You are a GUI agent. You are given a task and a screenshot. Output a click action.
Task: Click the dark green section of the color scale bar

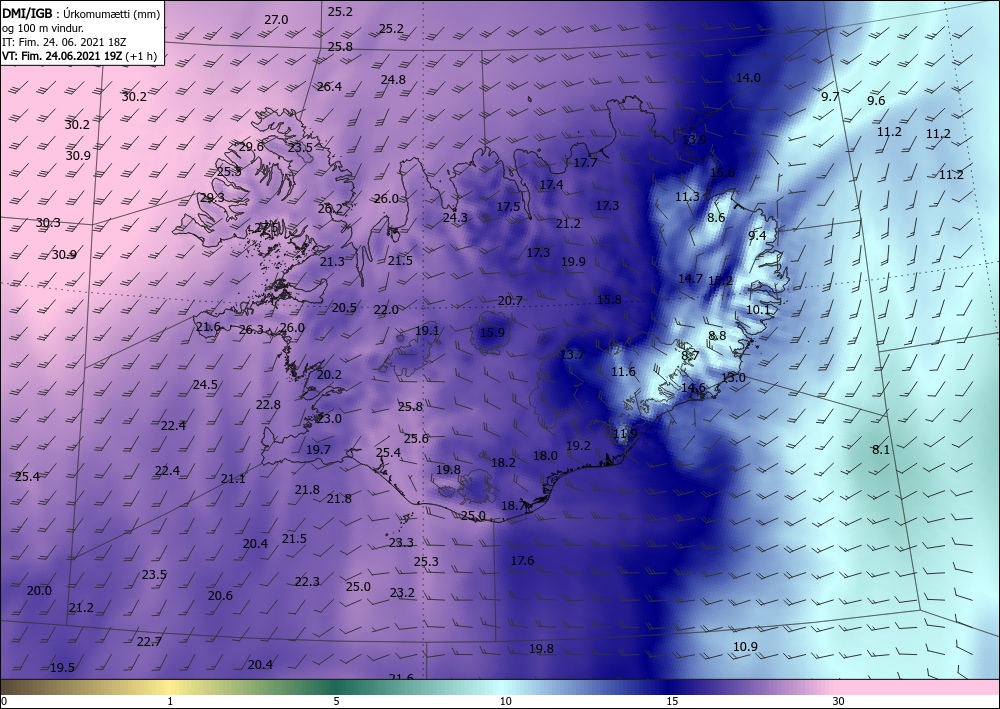click(x=338, y=688)
